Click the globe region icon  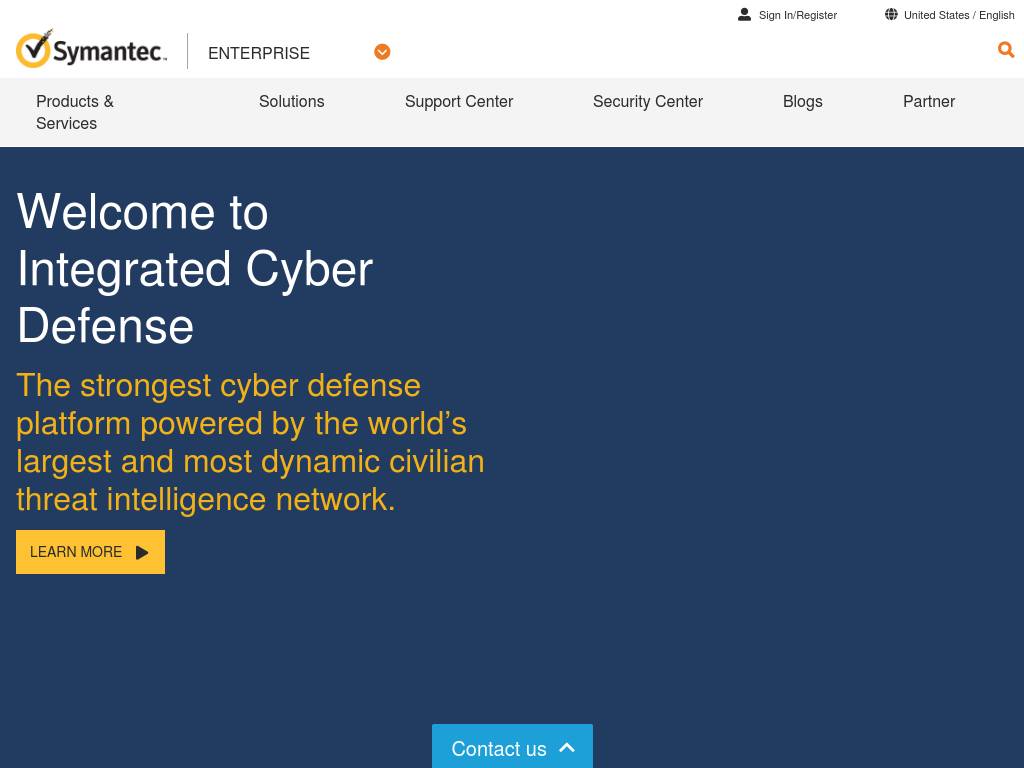891,15
